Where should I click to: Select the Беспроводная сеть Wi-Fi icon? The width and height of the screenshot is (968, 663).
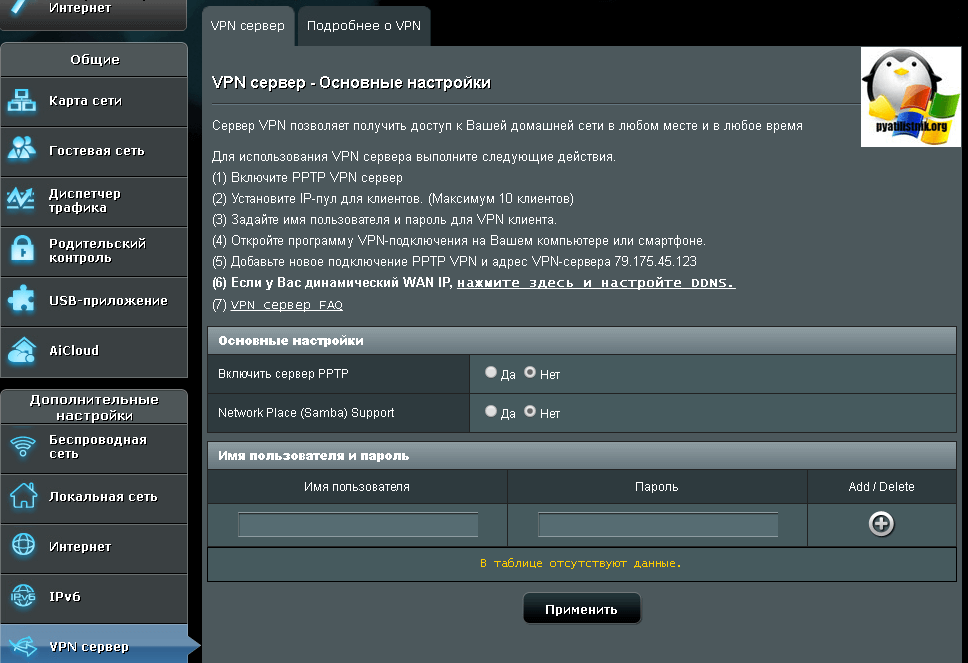click(x=23, y=446)
